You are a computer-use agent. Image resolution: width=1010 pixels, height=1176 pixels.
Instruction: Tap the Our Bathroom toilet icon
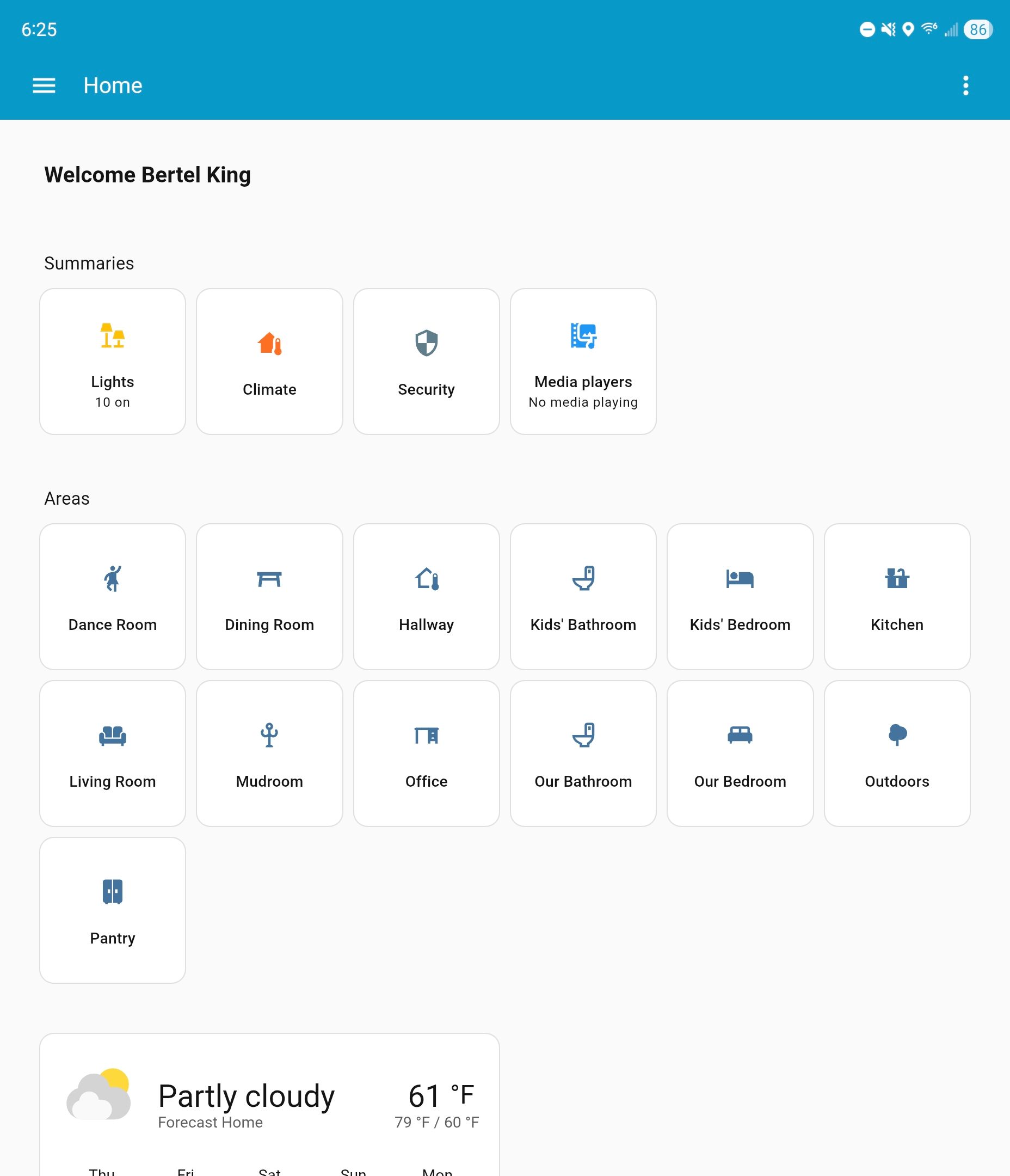(x=583, y=735)
